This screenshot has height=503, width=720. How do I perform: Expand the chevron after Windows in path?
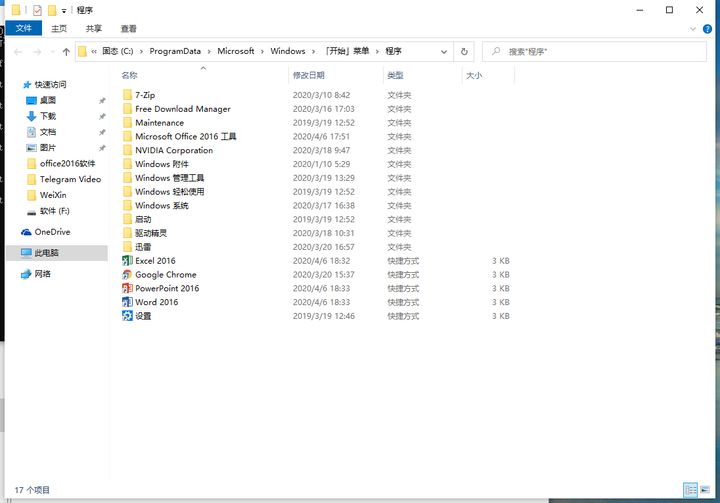(313, 51)
